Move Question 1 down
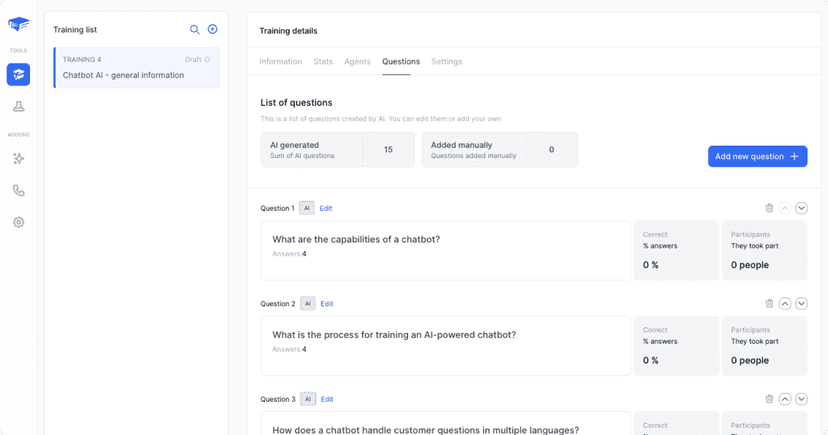The height and width of the screenshot is (435, 828). click(x=801, y=208)
